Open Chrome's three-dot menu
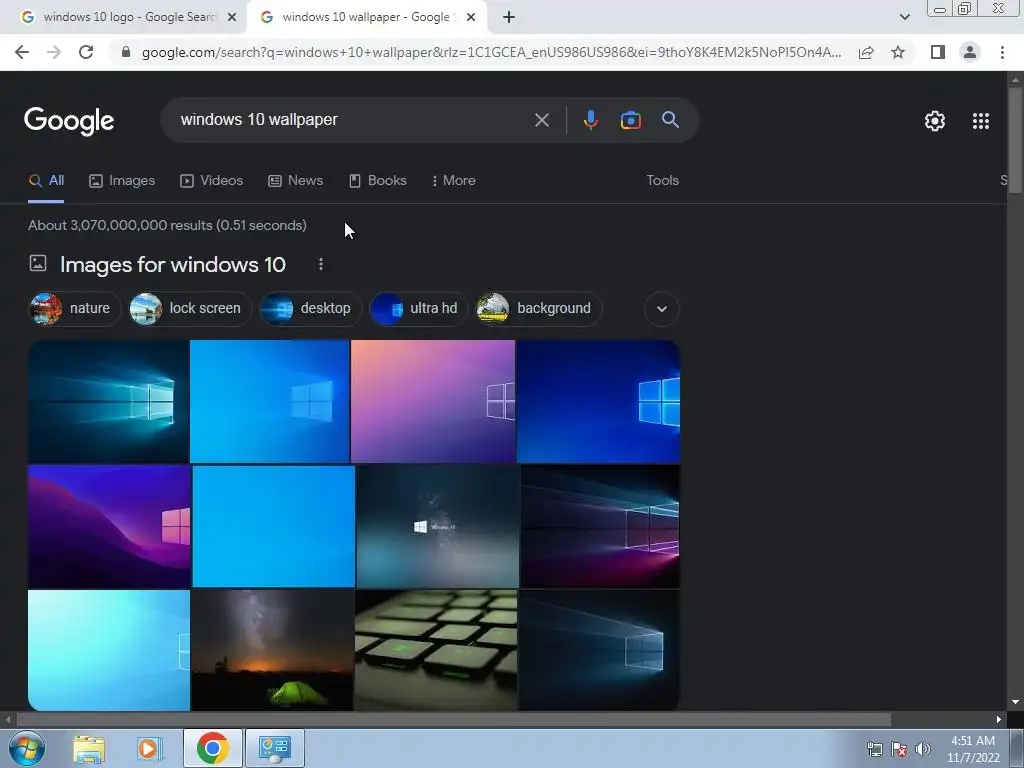This screenshot has width=1024, height=768. click(x=1002, y=52)
